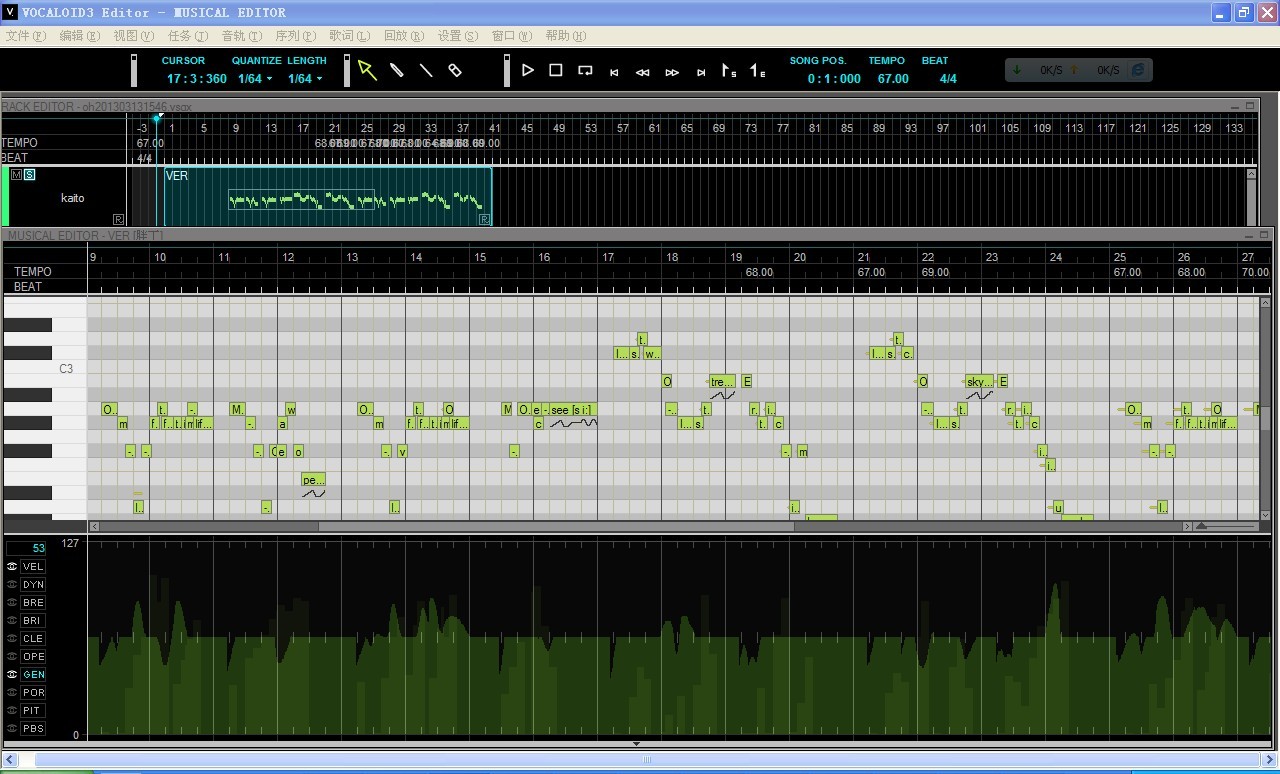Select the line tool
1280x774 pixels.
coord(426,70)
